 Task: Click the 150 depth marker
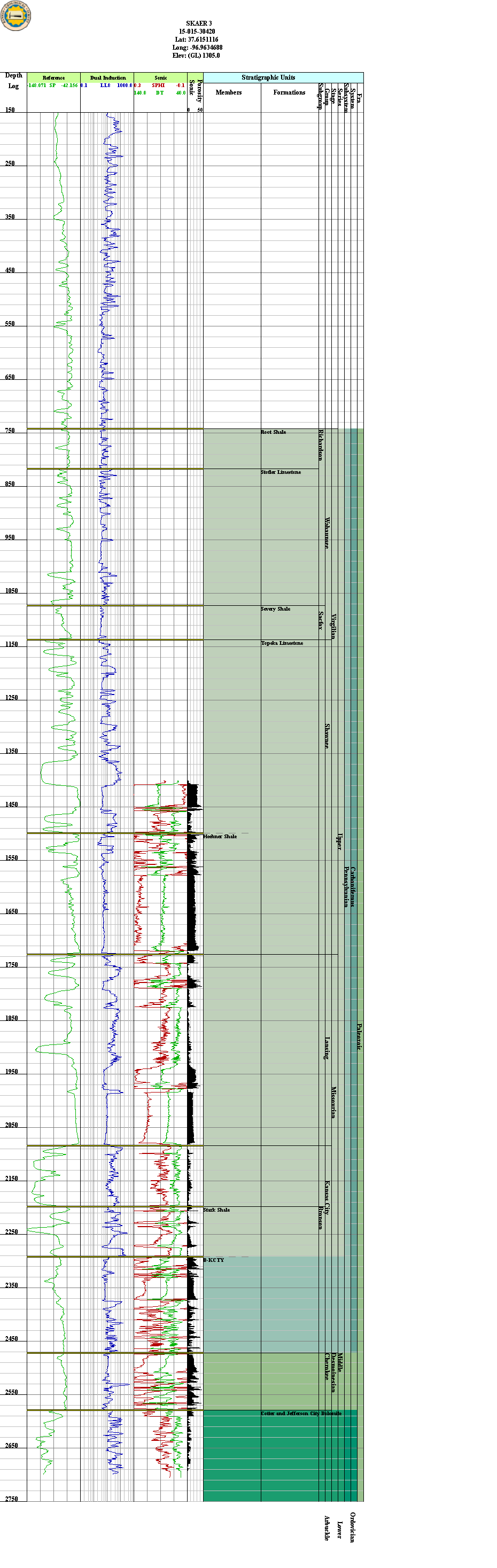pos(10,110)
